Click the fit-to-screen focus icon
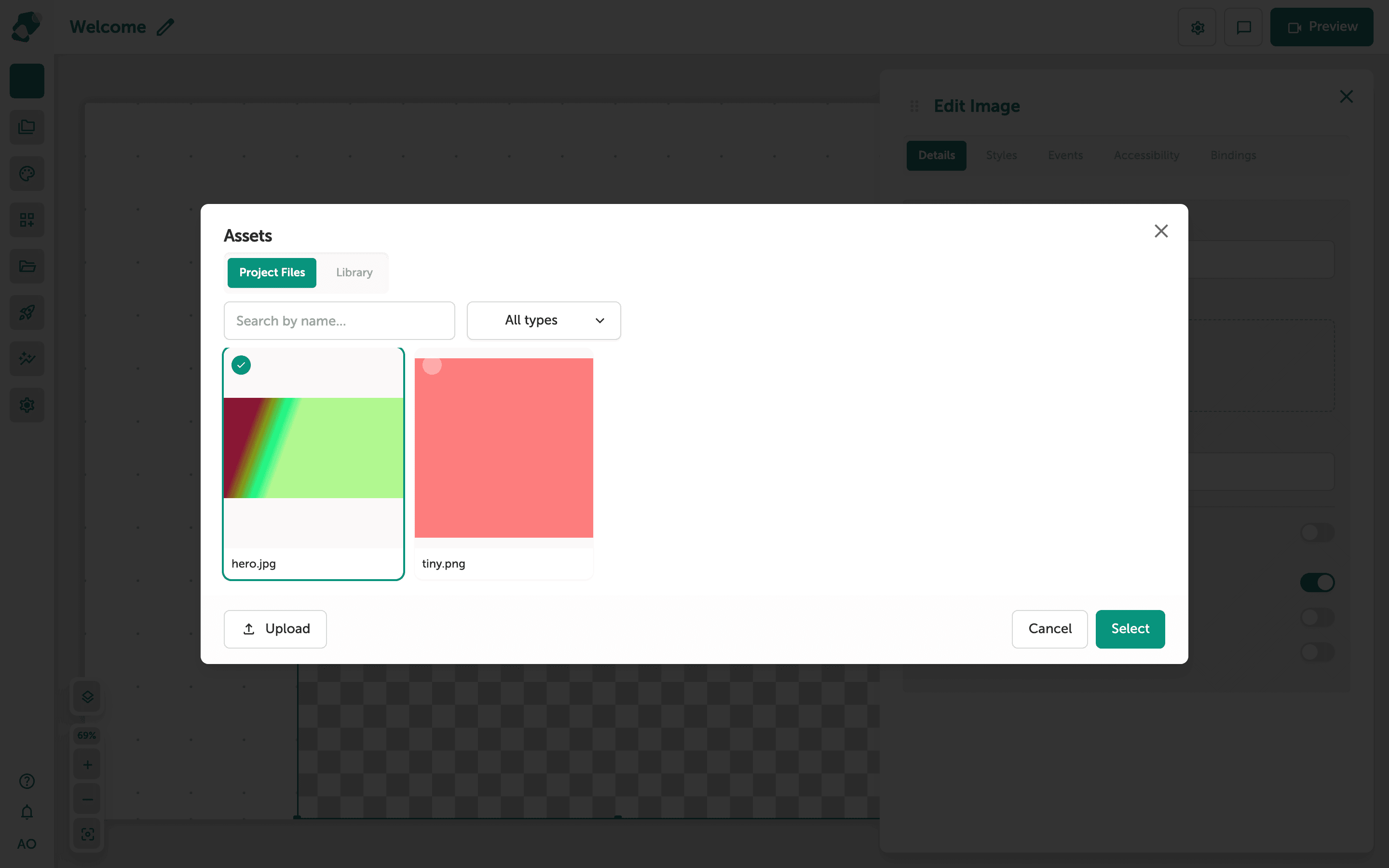The height and width of the screenshot is (868, 1389). coord(87,834)
